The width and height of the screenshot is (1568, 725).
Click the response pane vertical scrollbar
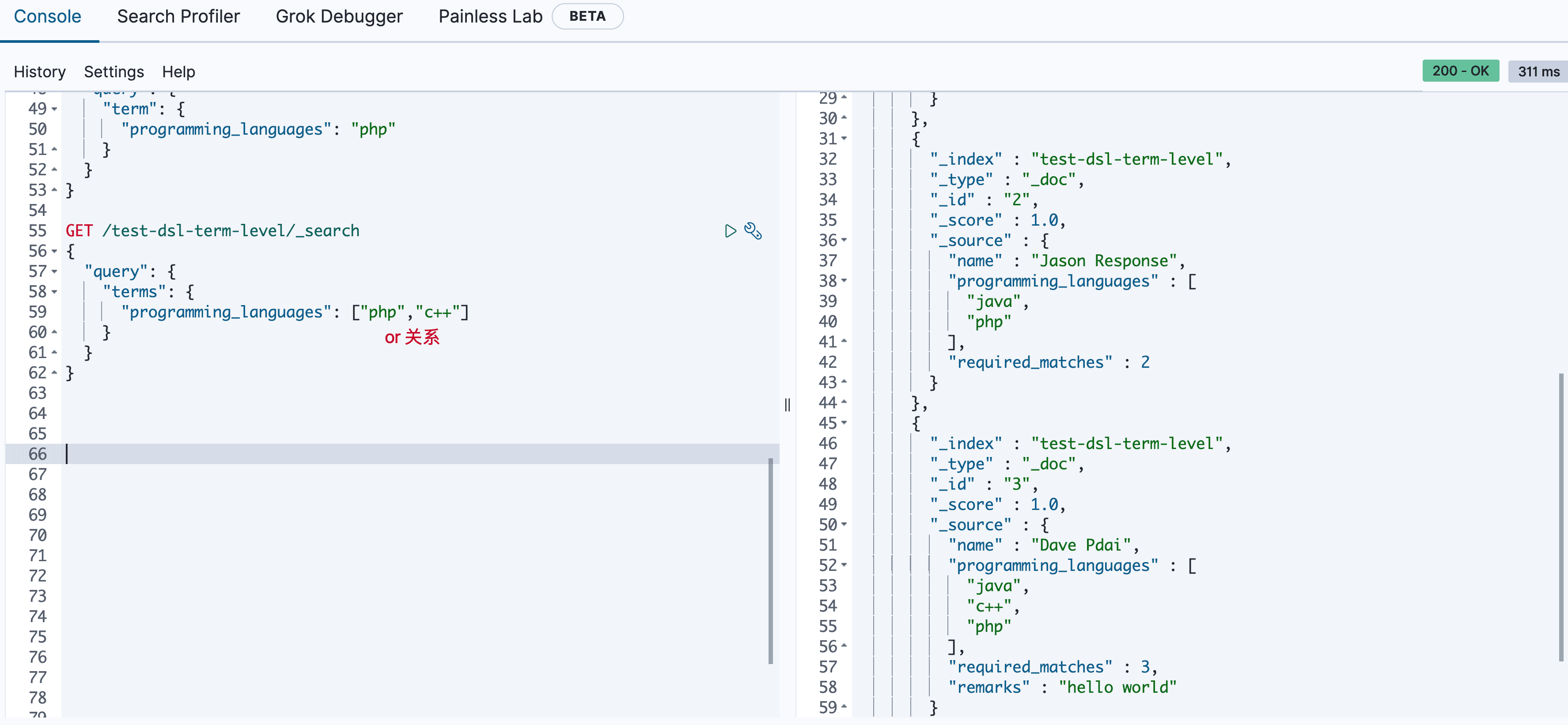(x=1560, y=517)
